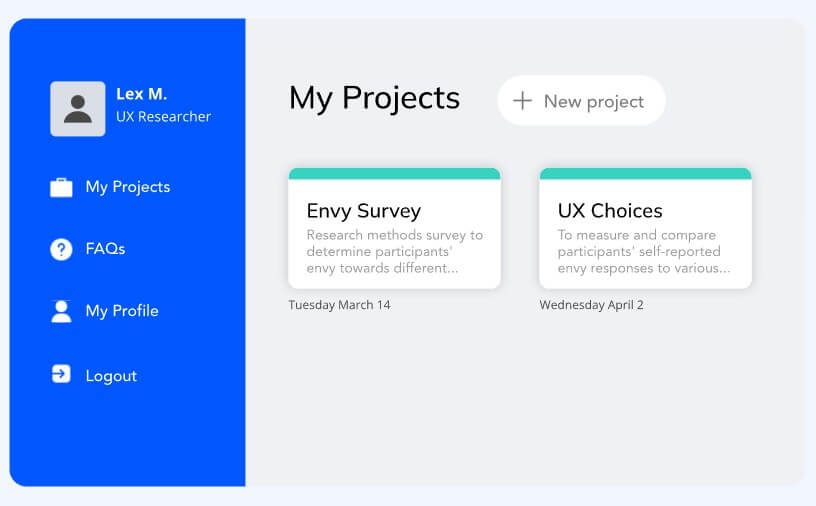Click the UX Choices description text
This screenshot has height=506, width=816.
[x=644, y=251]
